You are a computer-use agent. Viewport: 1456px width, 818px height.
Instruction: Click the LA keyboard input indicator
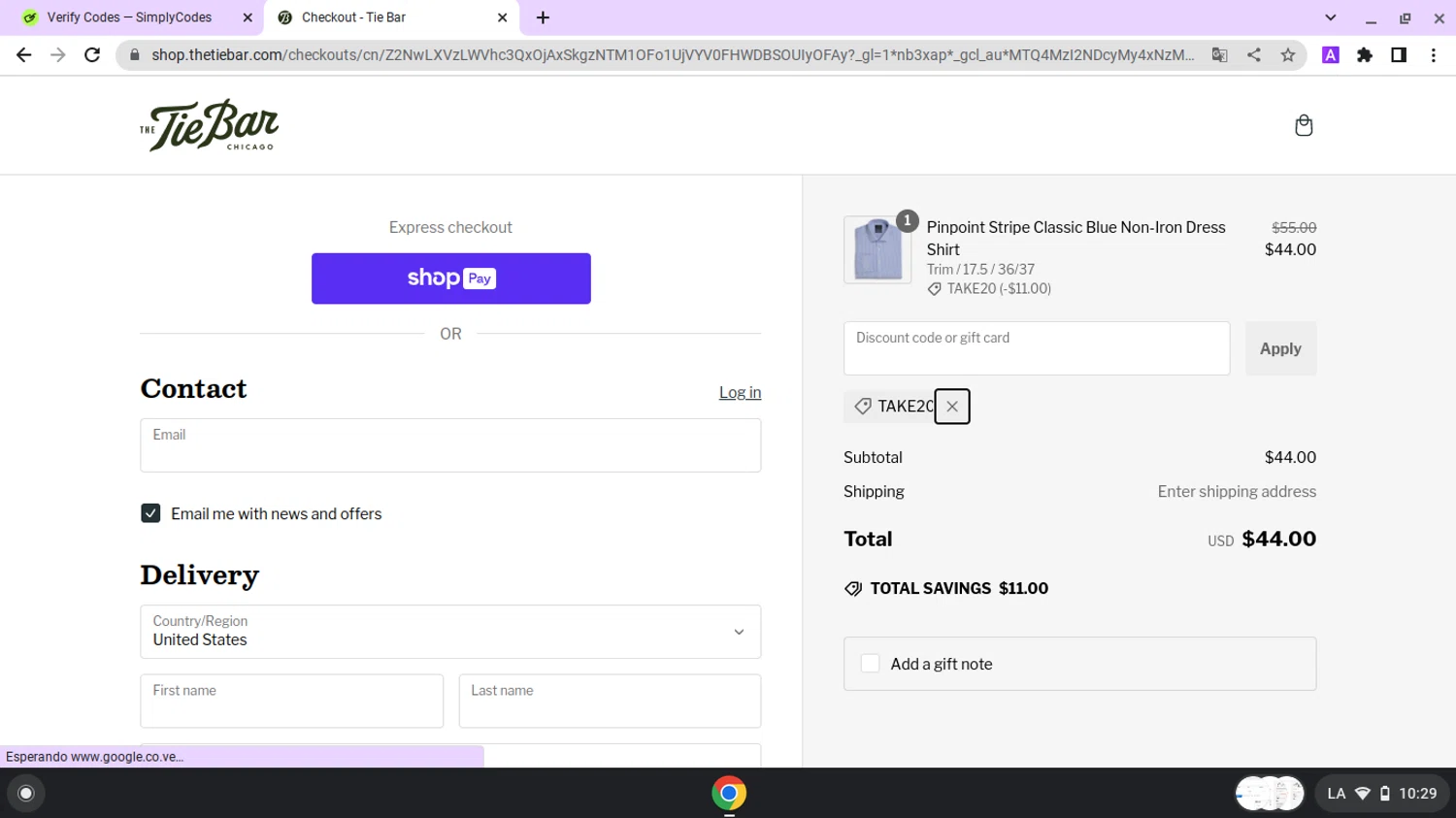tap(1337, 794)
